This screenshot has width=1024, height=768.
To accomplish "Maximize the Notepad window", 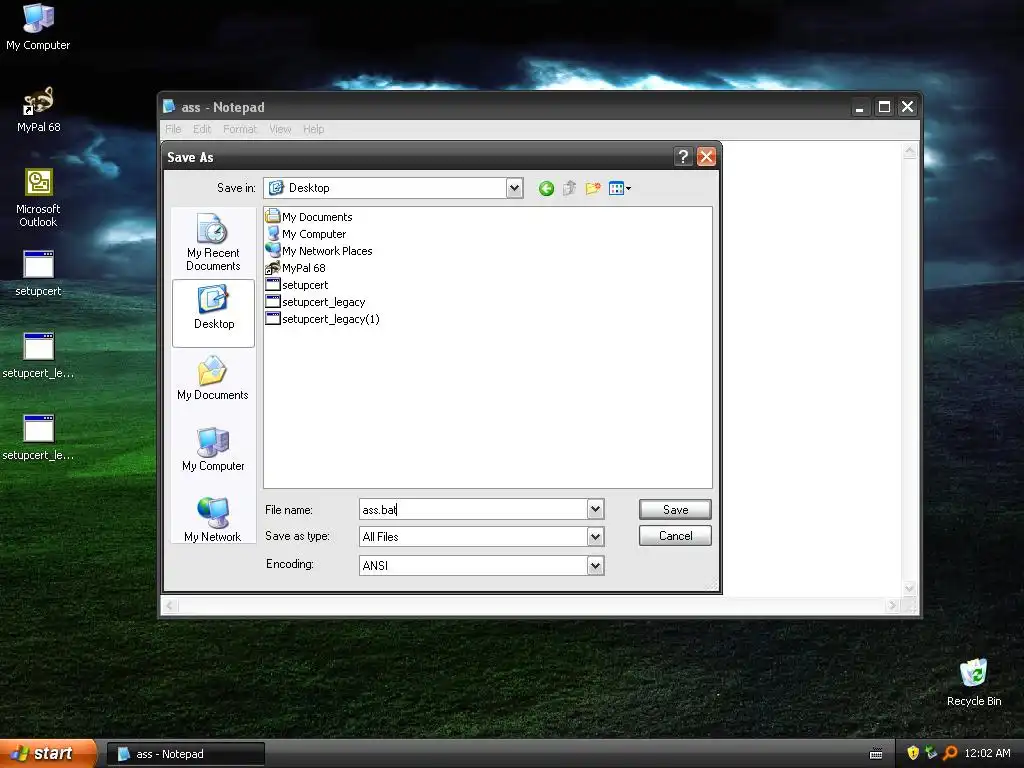I will [884, 107].
